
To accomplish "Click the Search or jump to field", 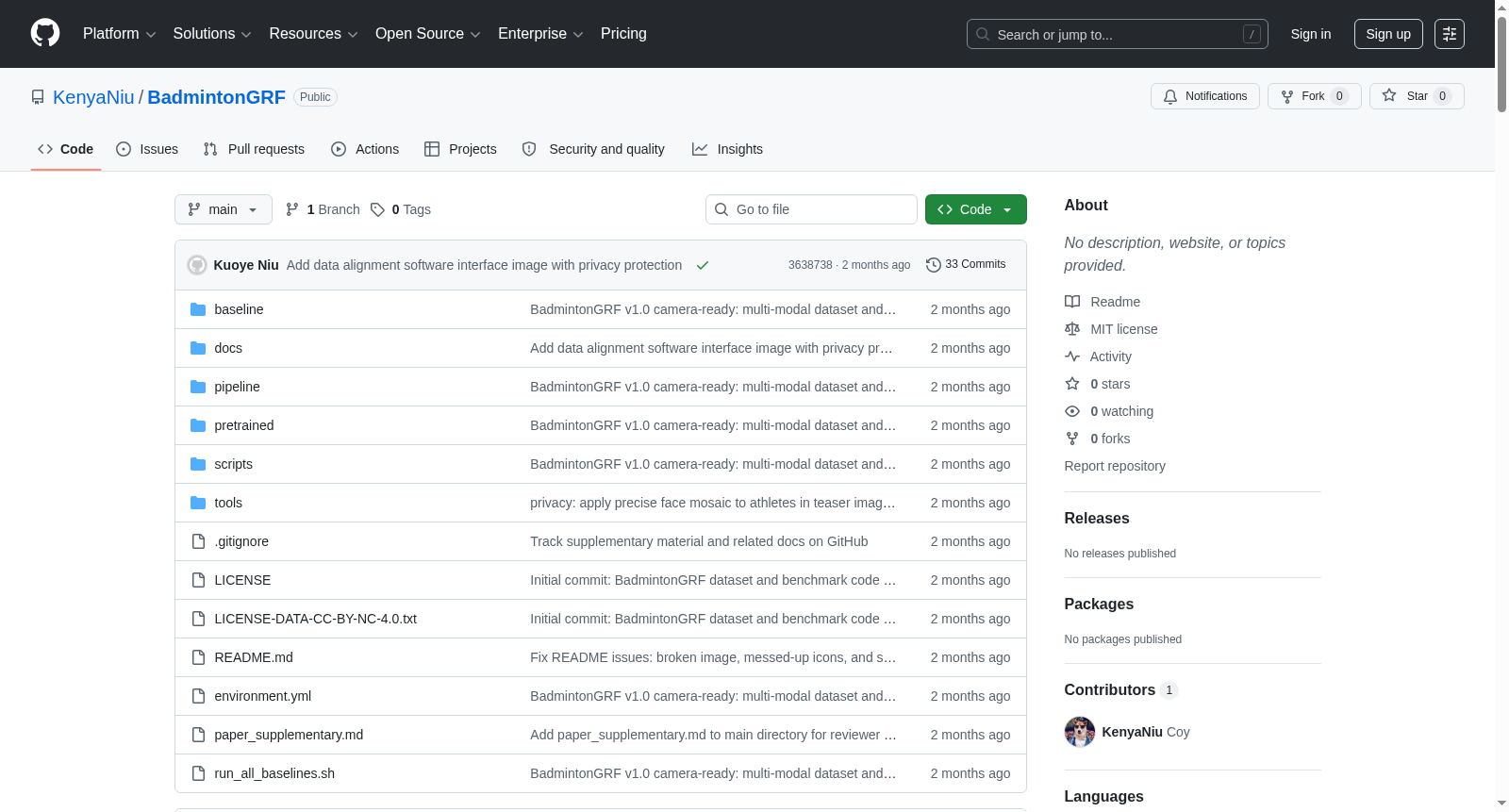I will 1118,34.
